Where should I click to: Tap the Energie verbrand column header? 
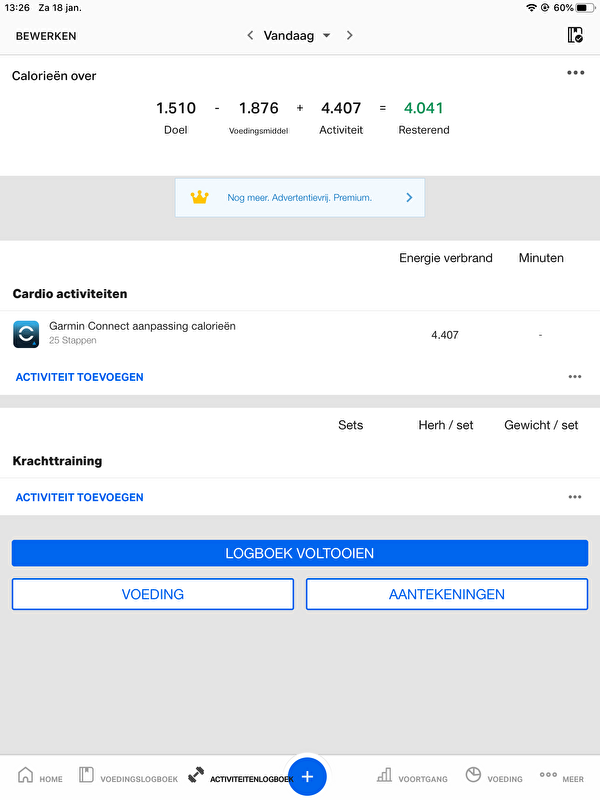[x=445, y=258]
